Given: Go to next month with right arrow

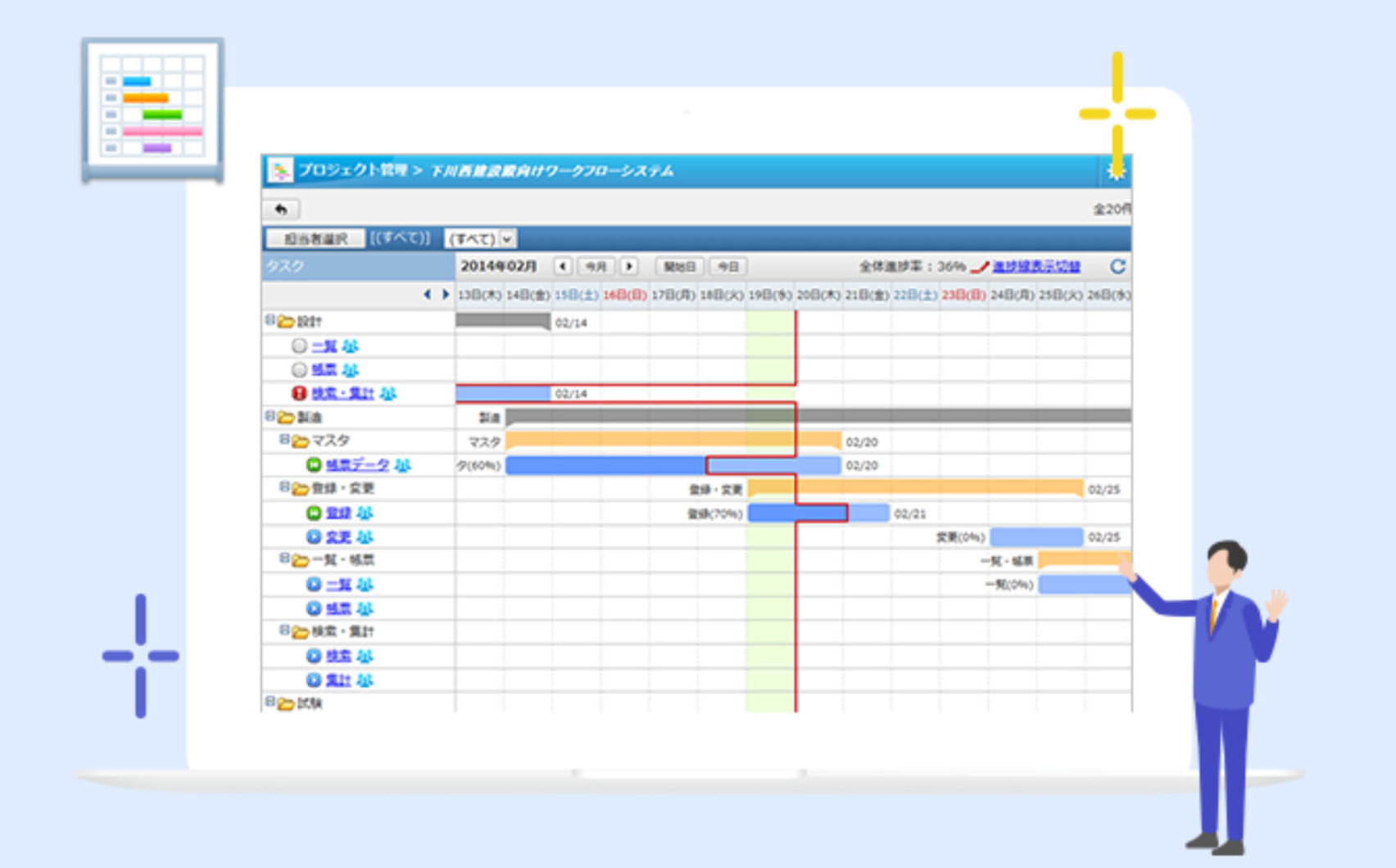Looking at the screenshot, I should [x=629, y=266].
